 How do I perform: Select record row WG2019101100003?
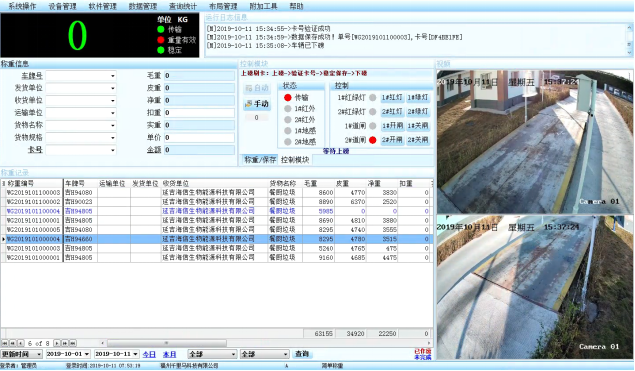217,192
